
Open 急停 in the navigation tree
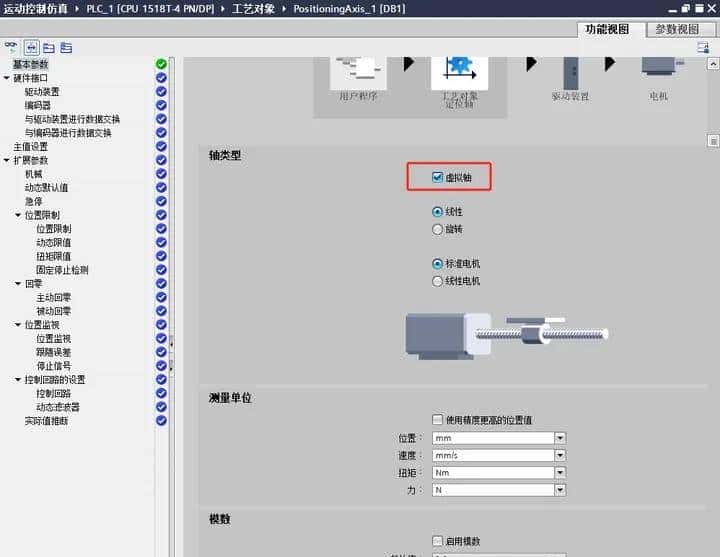[x=34, y=201]
